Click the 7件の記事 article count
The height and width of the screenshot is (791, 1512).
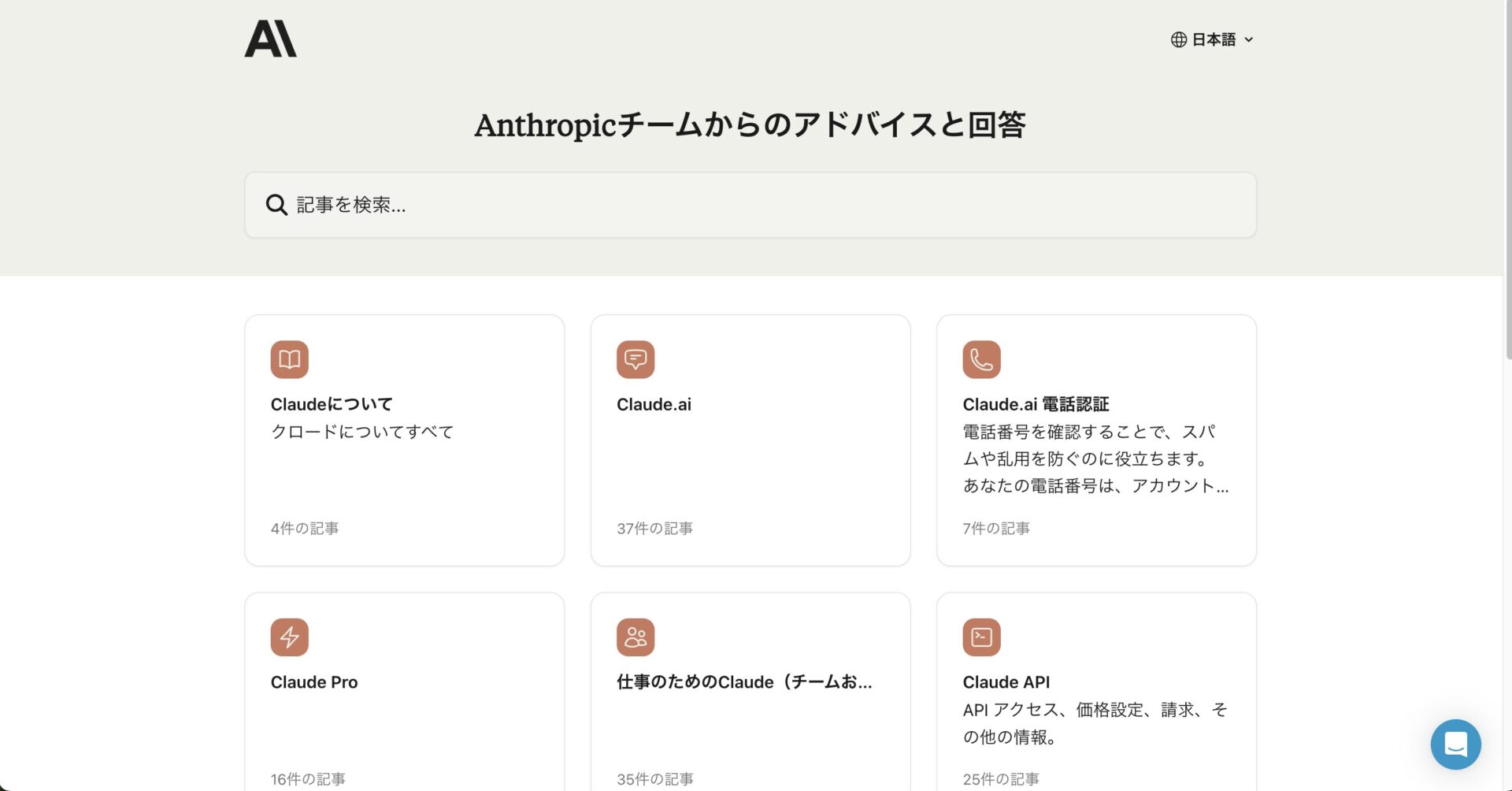(996, 529)
